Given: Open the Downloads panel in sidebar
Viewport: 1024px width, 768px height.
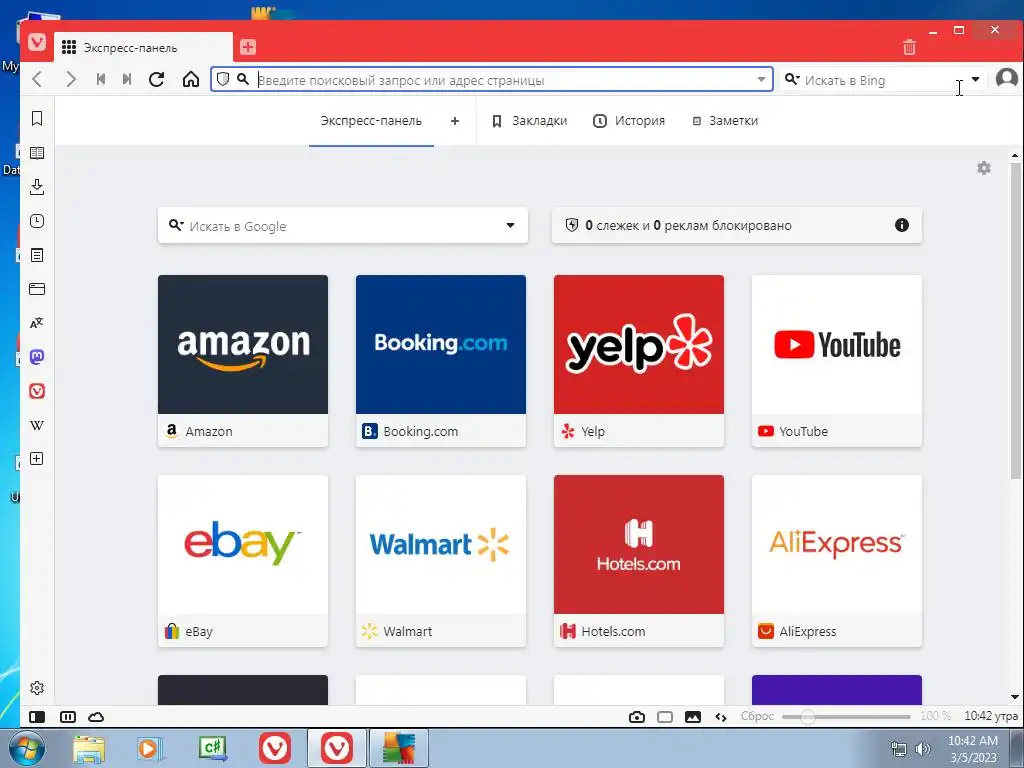Looking at the screenshot, I should pyautogui.click(x=37, y=187).
